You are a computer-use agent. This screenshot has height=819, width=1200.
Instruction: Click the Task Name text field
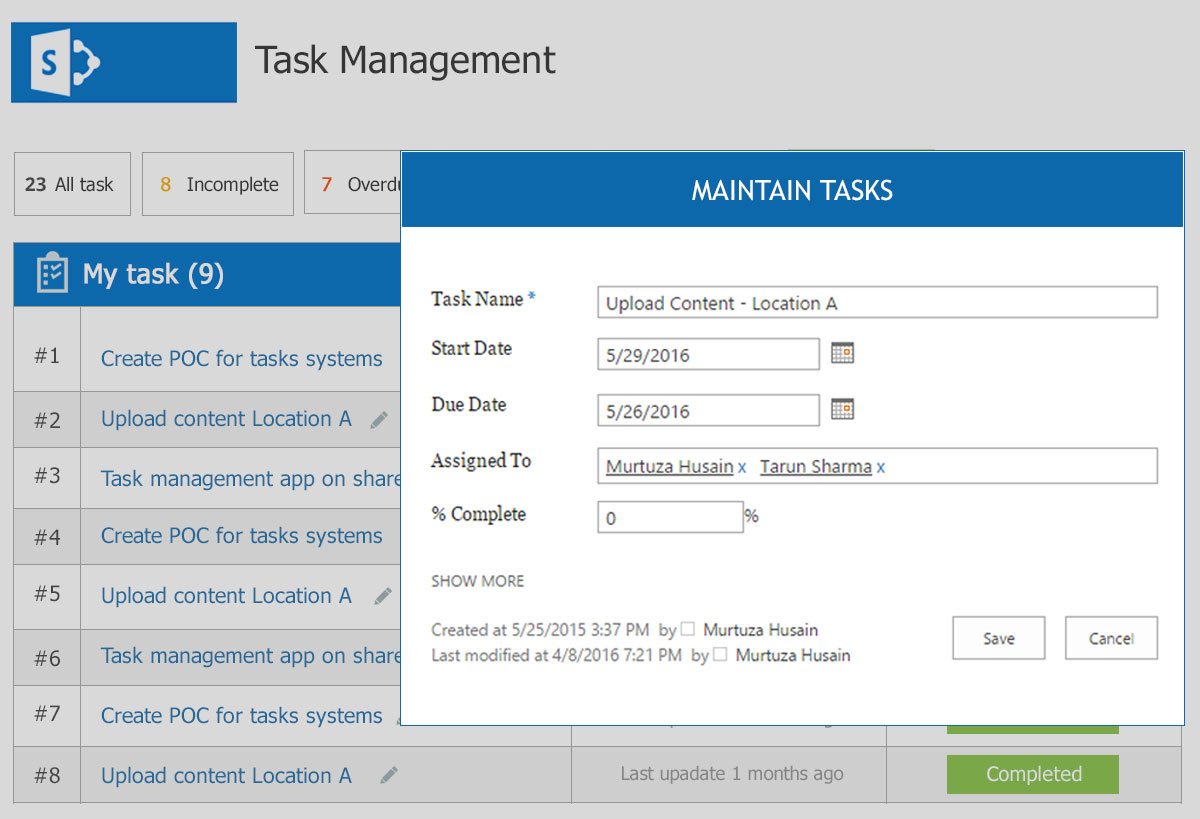(x=876, y=303)
